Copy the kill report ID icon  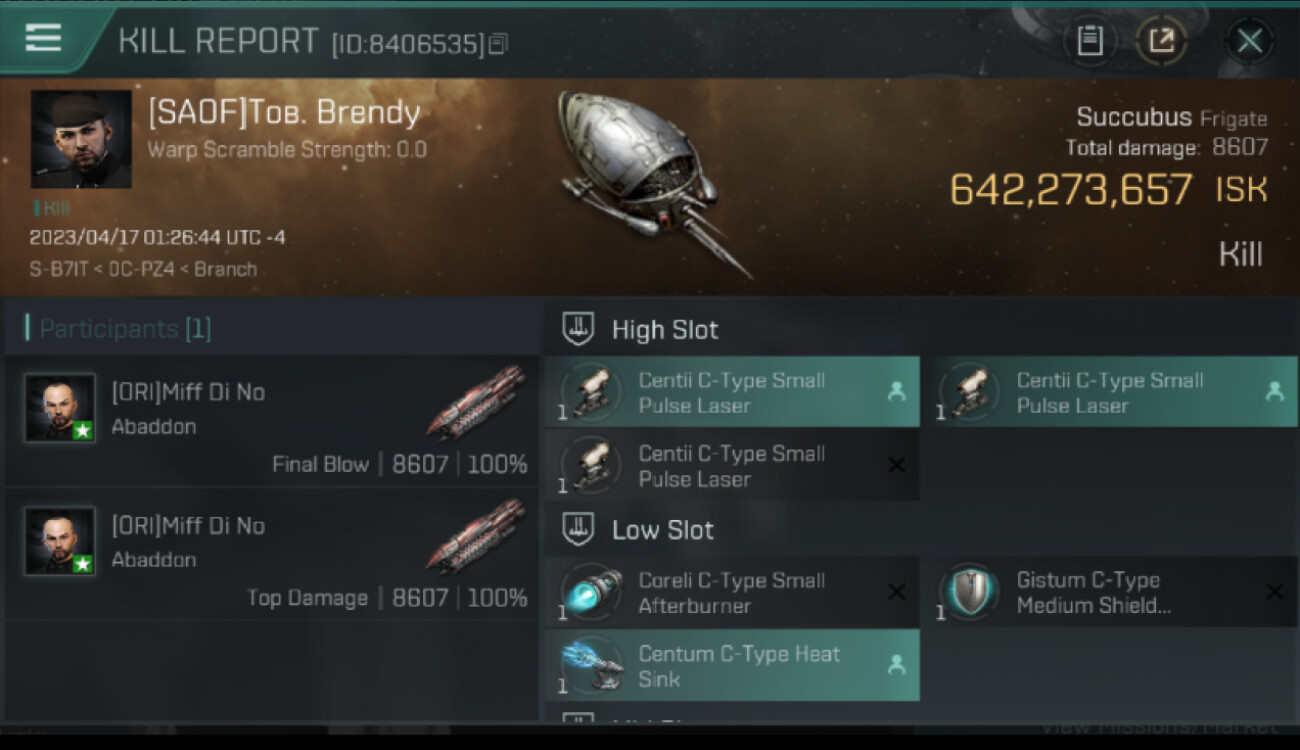pos(498,43)
